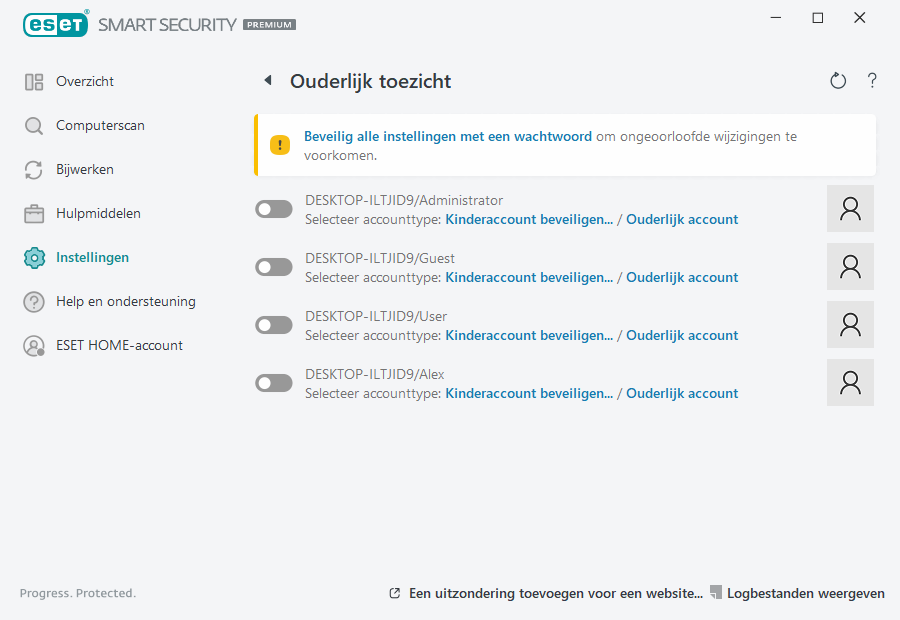Click the Alex user avatar icon
The height and width of the screenshot is (620, 900).
850,382
